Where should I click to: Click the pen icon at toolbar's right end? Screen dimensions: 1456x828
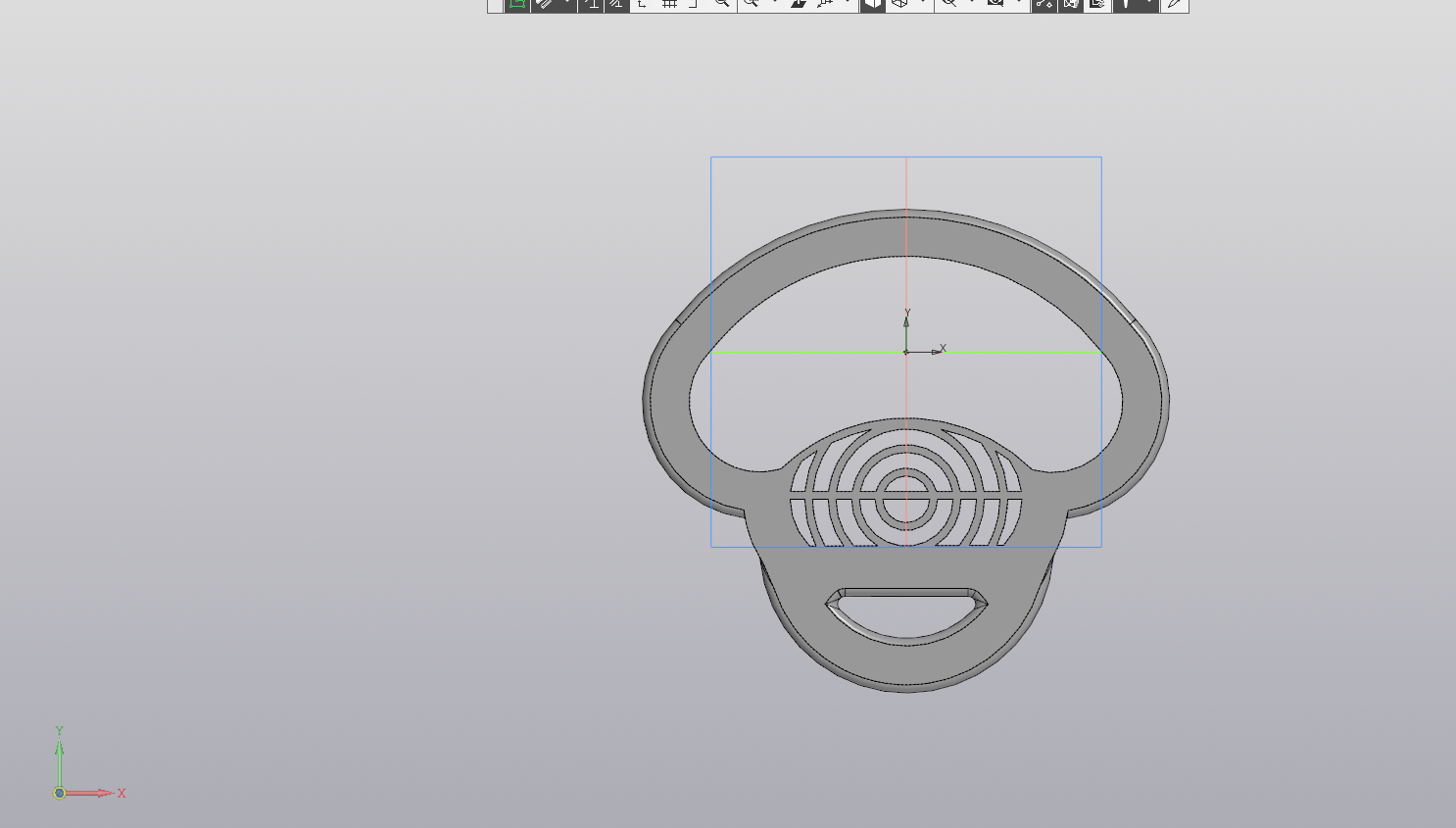tap(1174, 4)
